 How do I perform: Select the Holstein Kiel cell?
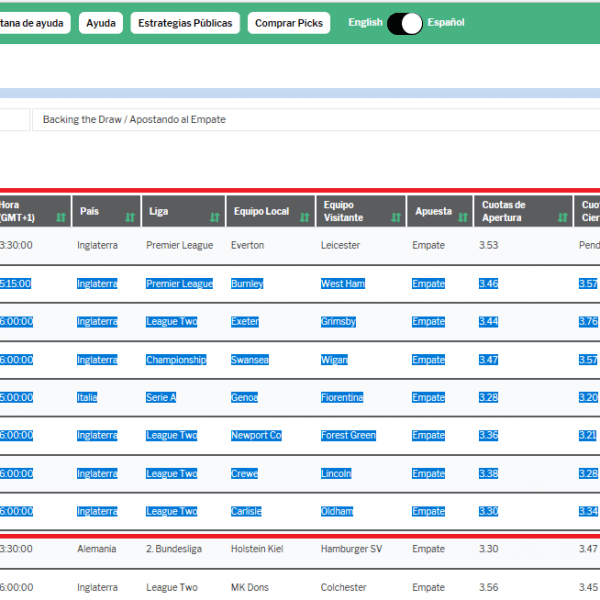(257, 549)
